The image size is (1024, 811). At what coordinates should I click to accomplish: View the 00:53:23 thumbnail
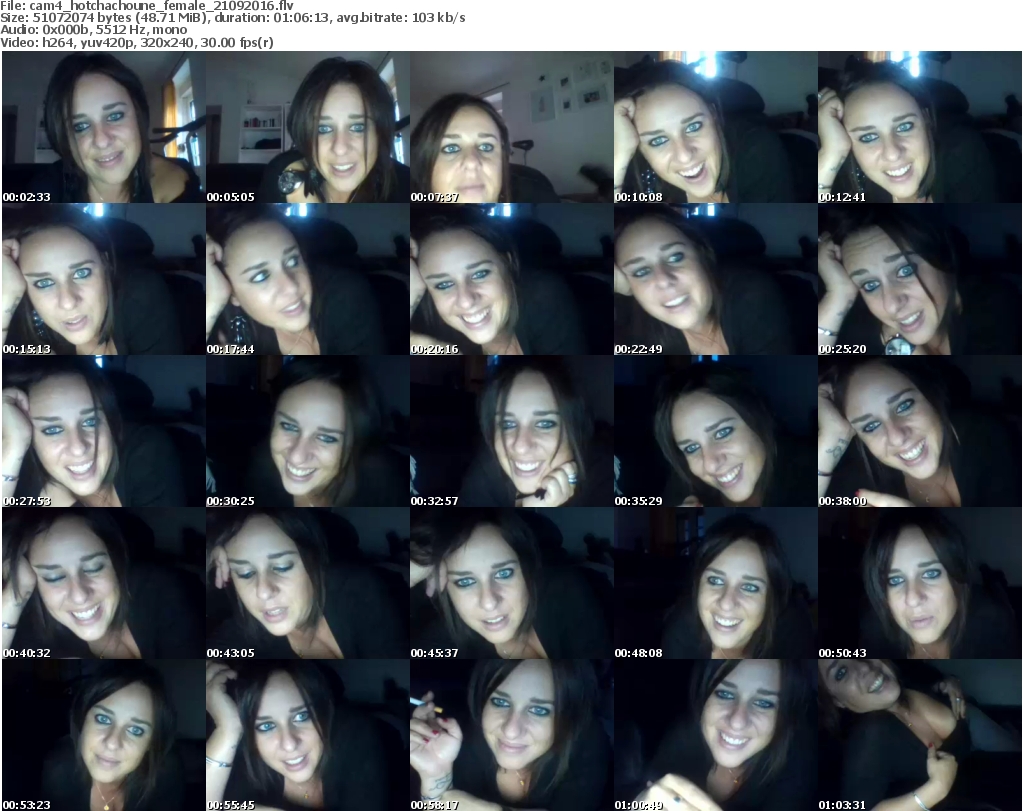point(104,735)
